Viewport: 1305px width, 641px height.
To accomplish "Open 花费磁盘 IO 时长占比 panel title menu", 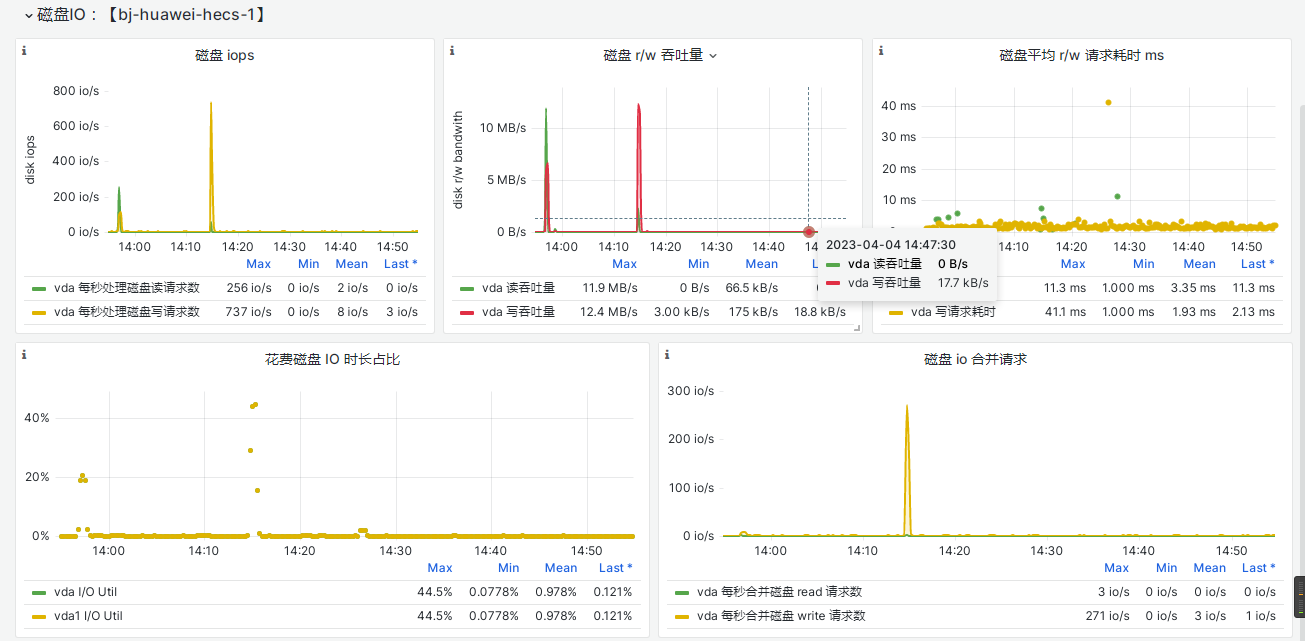I will coord(328,359).
